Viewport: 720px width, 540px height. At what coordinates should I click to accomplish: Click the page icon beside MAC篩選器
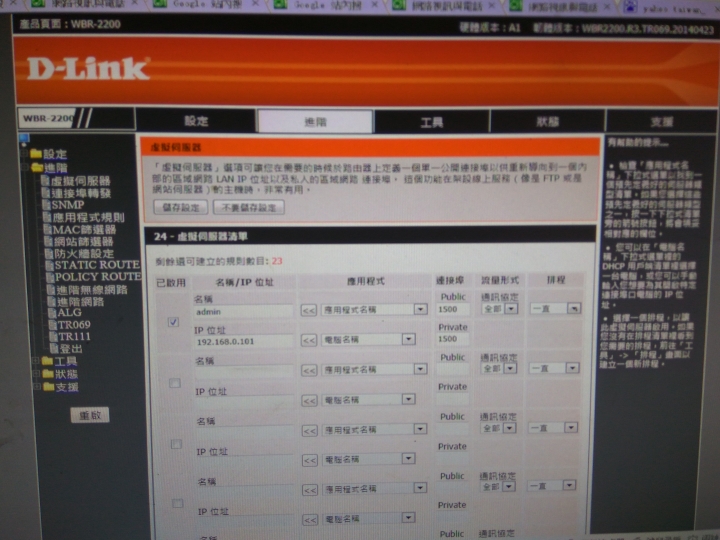coord(47,229)
